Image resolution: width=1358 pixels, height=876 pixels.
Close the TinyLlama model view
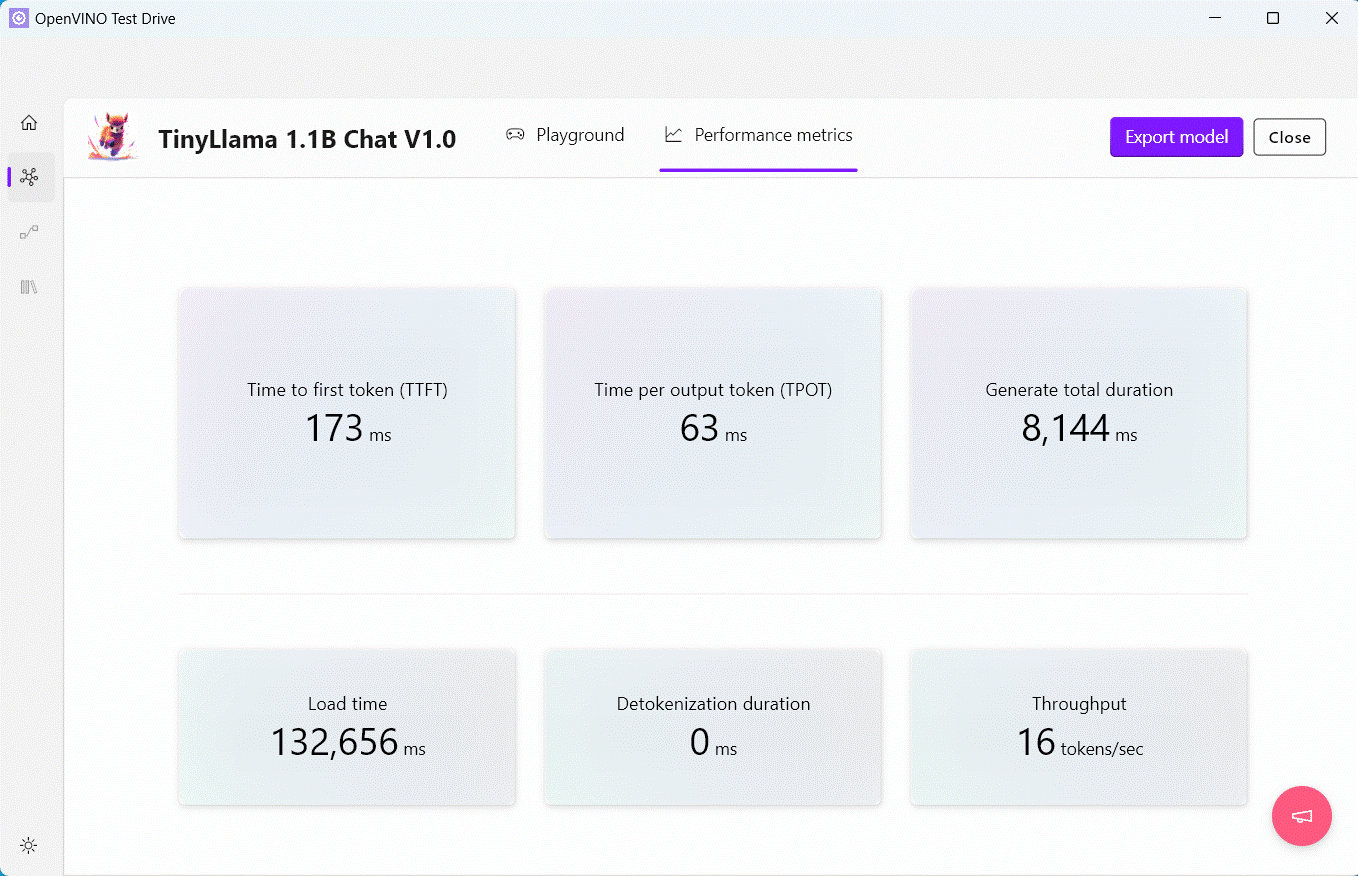[x=1289, y=137]
